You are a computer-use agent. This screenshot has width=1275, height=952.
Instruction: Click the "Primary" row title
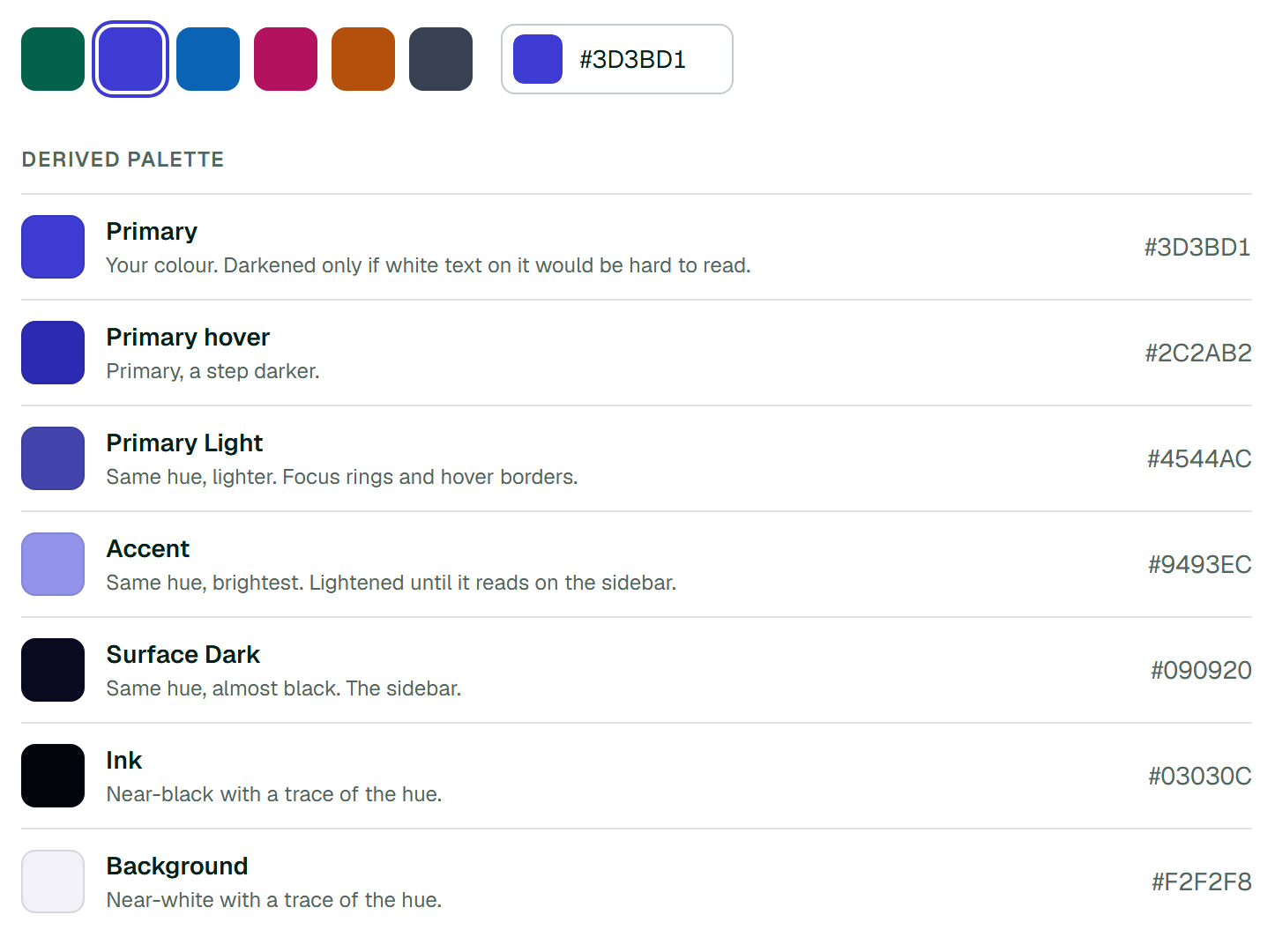(152, 232)
